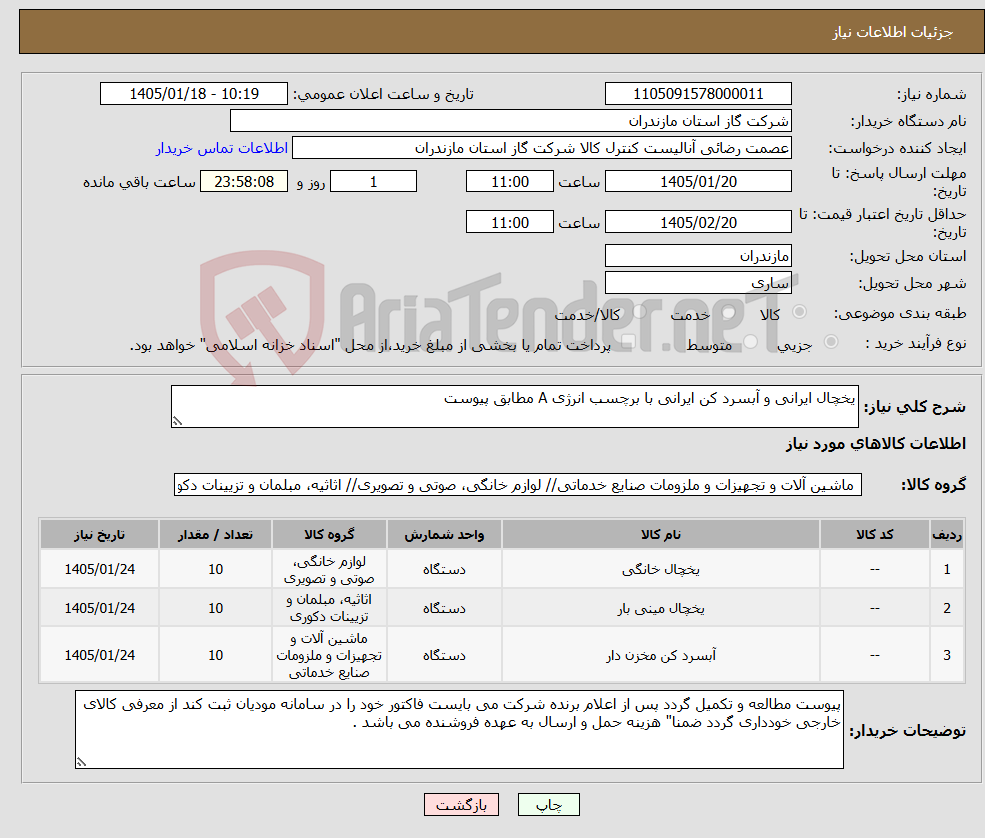This screenshot has width=985, height=838.
Task: Click the واحد شمارش column header
Action: (x=444, y=535)
